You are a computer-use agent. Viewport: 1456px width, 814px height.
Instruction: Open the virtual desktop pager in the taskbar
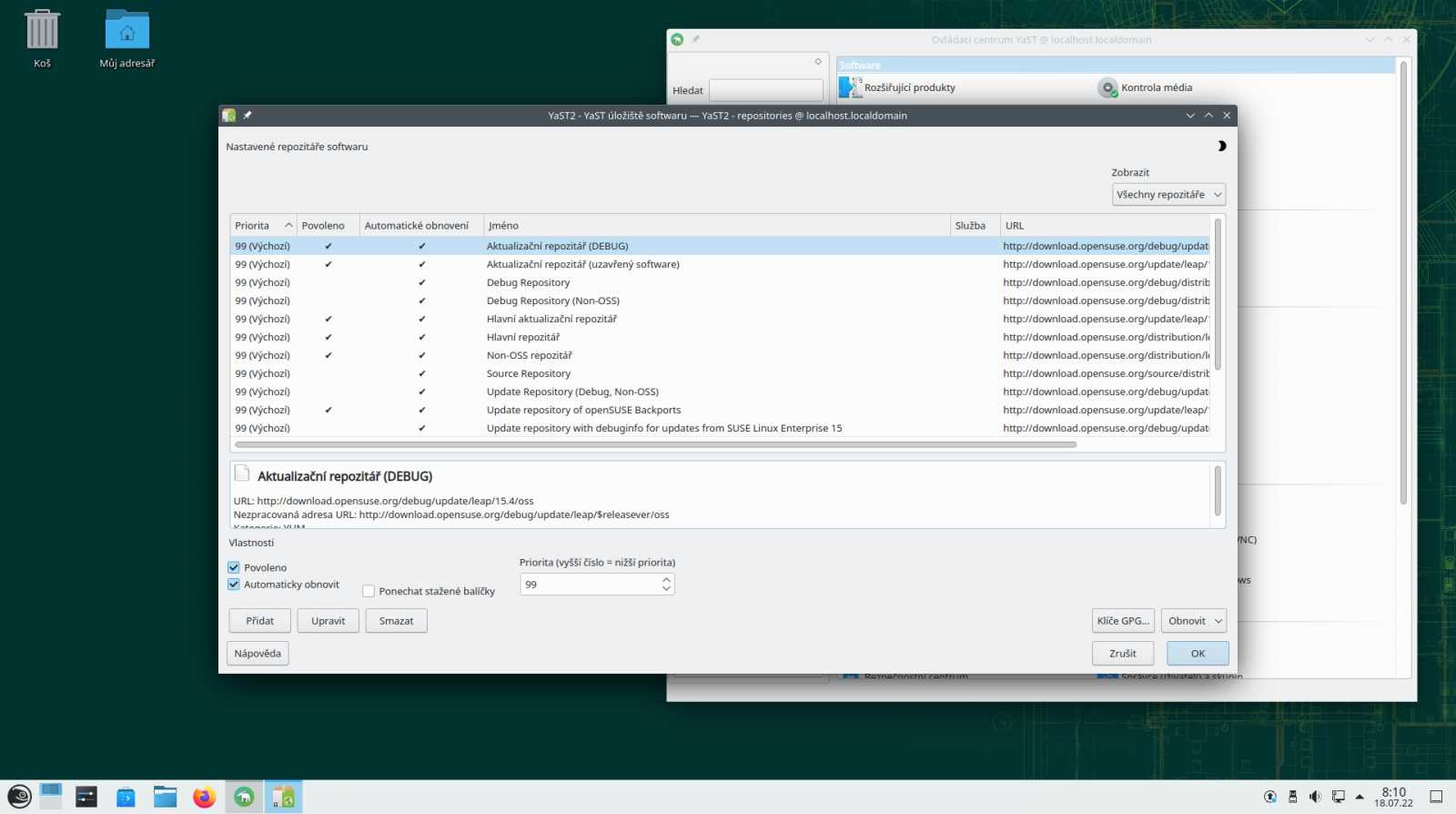point(51,797)
